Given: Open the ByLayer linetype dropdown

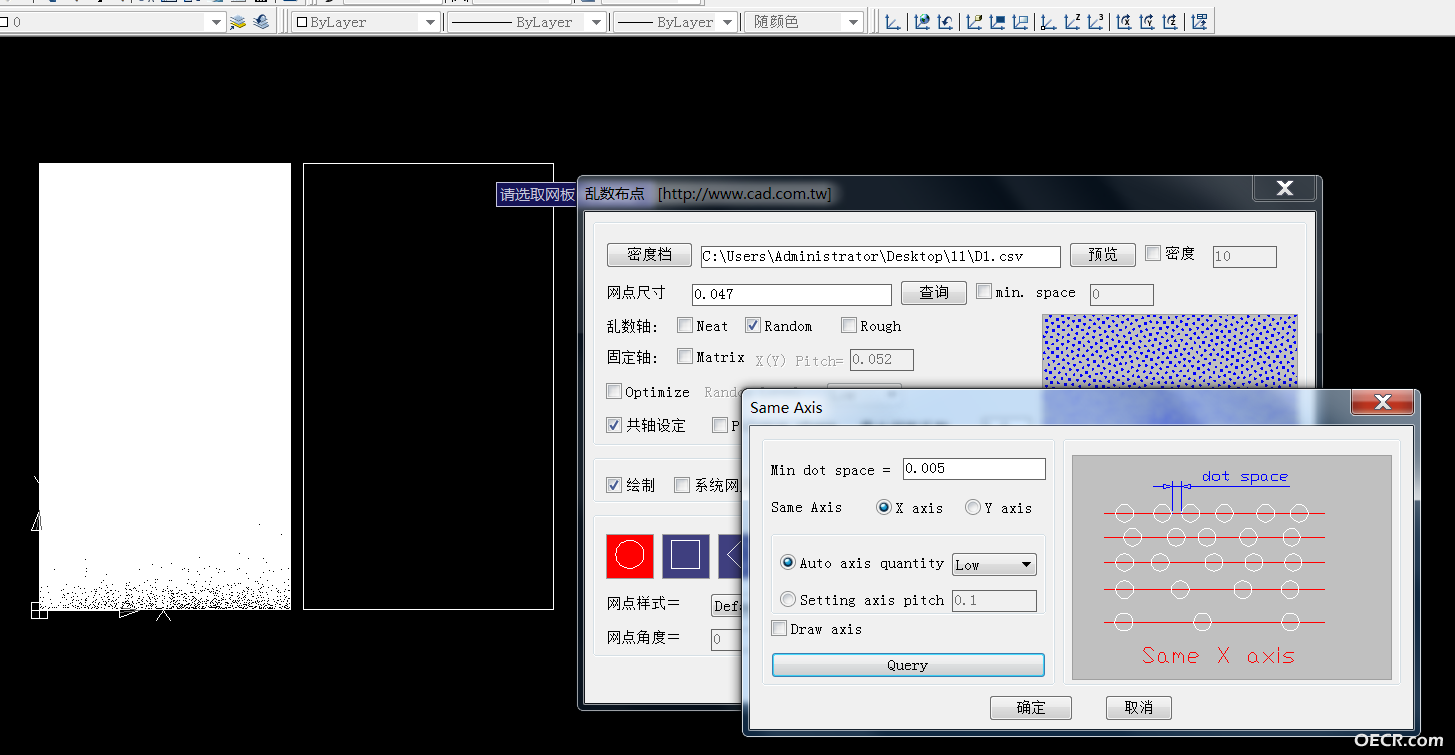Looking at the screenshot, I should [x=596, y=22].
